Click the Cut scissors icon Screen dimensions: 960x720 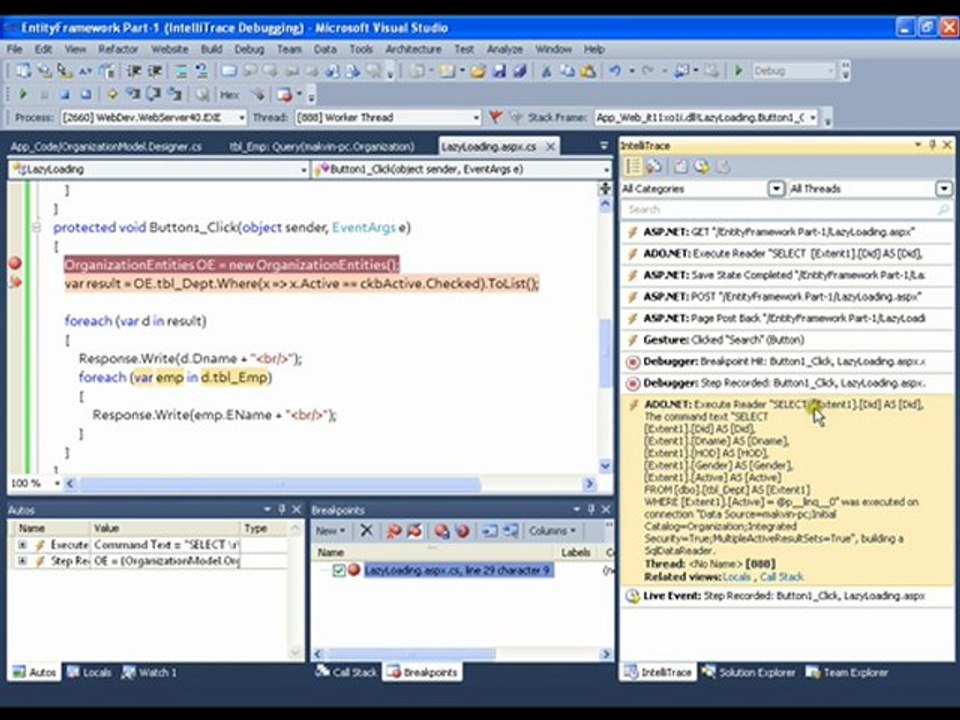tap(546, 71)
